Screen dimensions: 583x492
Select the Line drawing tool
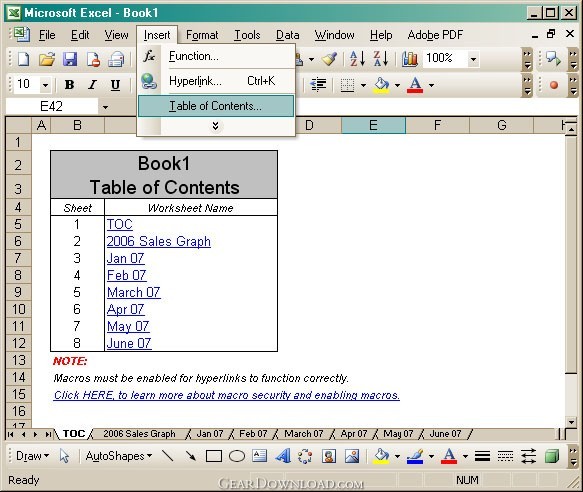point(168,456)
